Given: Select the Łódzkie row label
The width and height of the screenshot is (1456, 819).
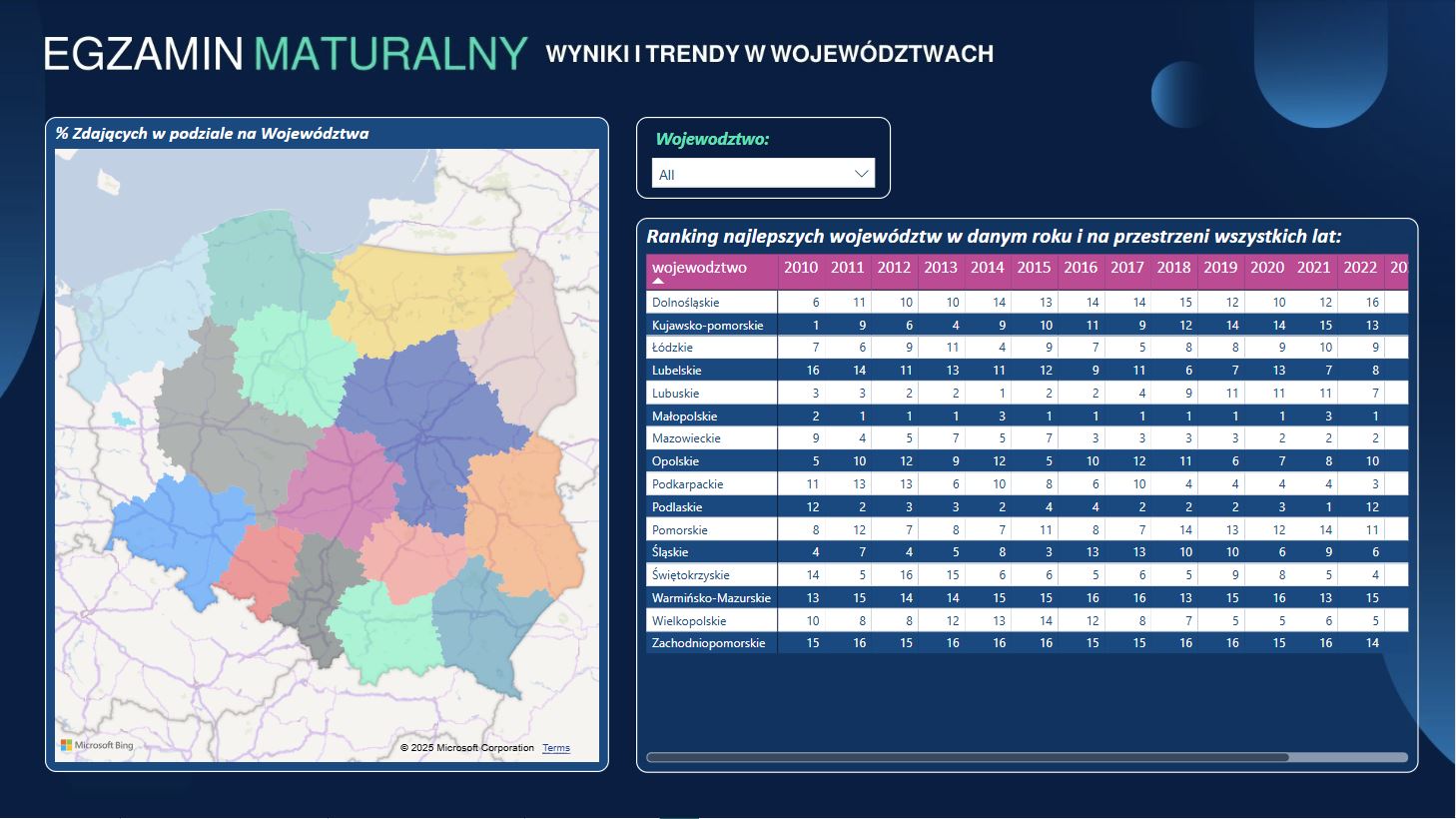Looking at the screenshot, I should pyautogui.click(x=672, y=348).
